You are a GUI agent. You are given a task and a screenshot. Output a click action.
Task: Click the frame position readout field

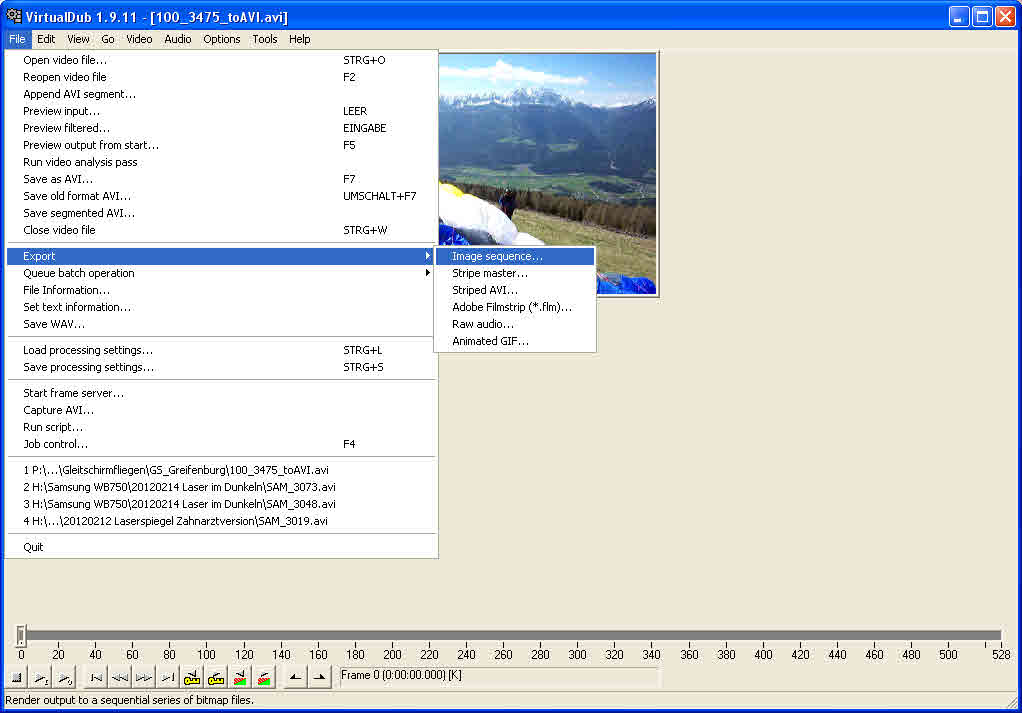click(500, 676)
